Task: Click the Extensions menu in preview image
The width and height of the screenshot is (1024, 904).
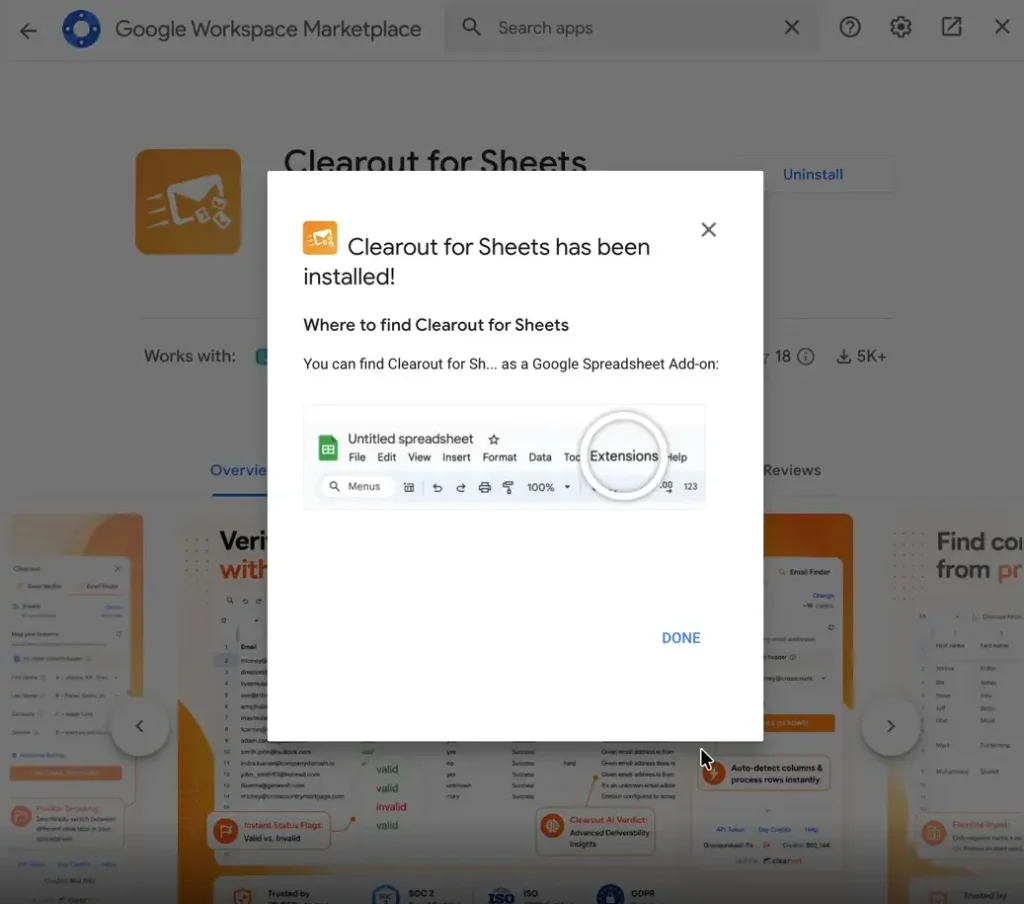Action: click(x=624, y=456)
